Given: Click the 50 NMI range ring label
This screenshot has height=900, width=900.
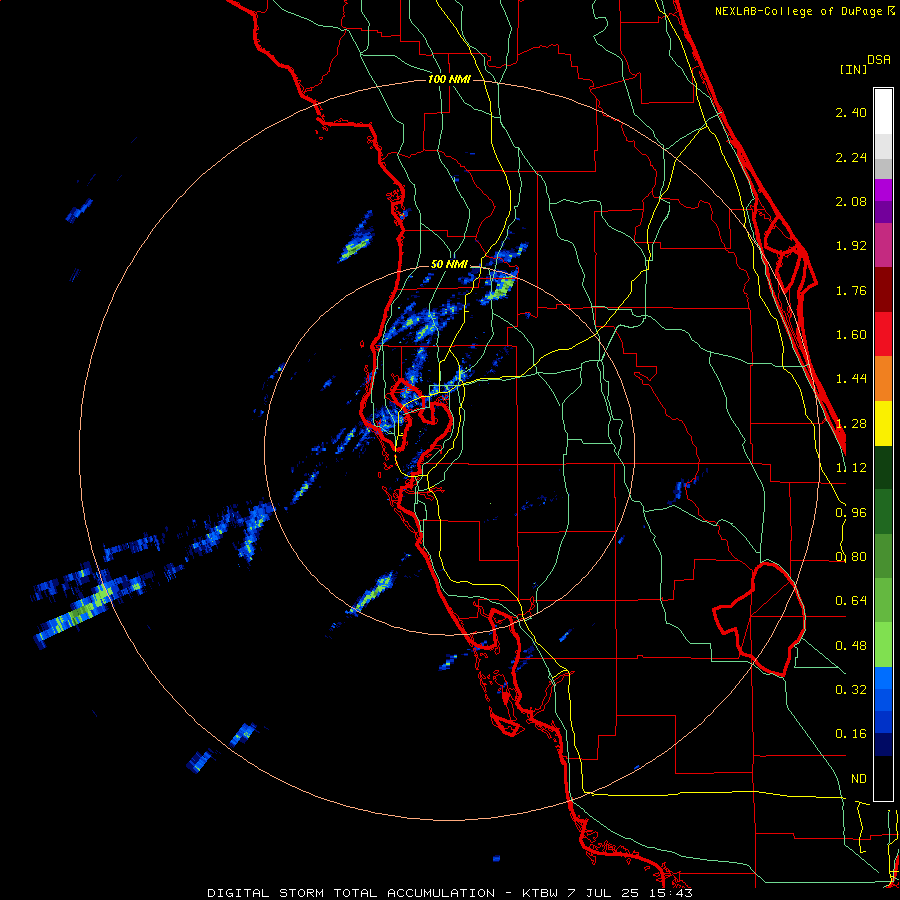Looking at the screenshot, I should (449, 265).
